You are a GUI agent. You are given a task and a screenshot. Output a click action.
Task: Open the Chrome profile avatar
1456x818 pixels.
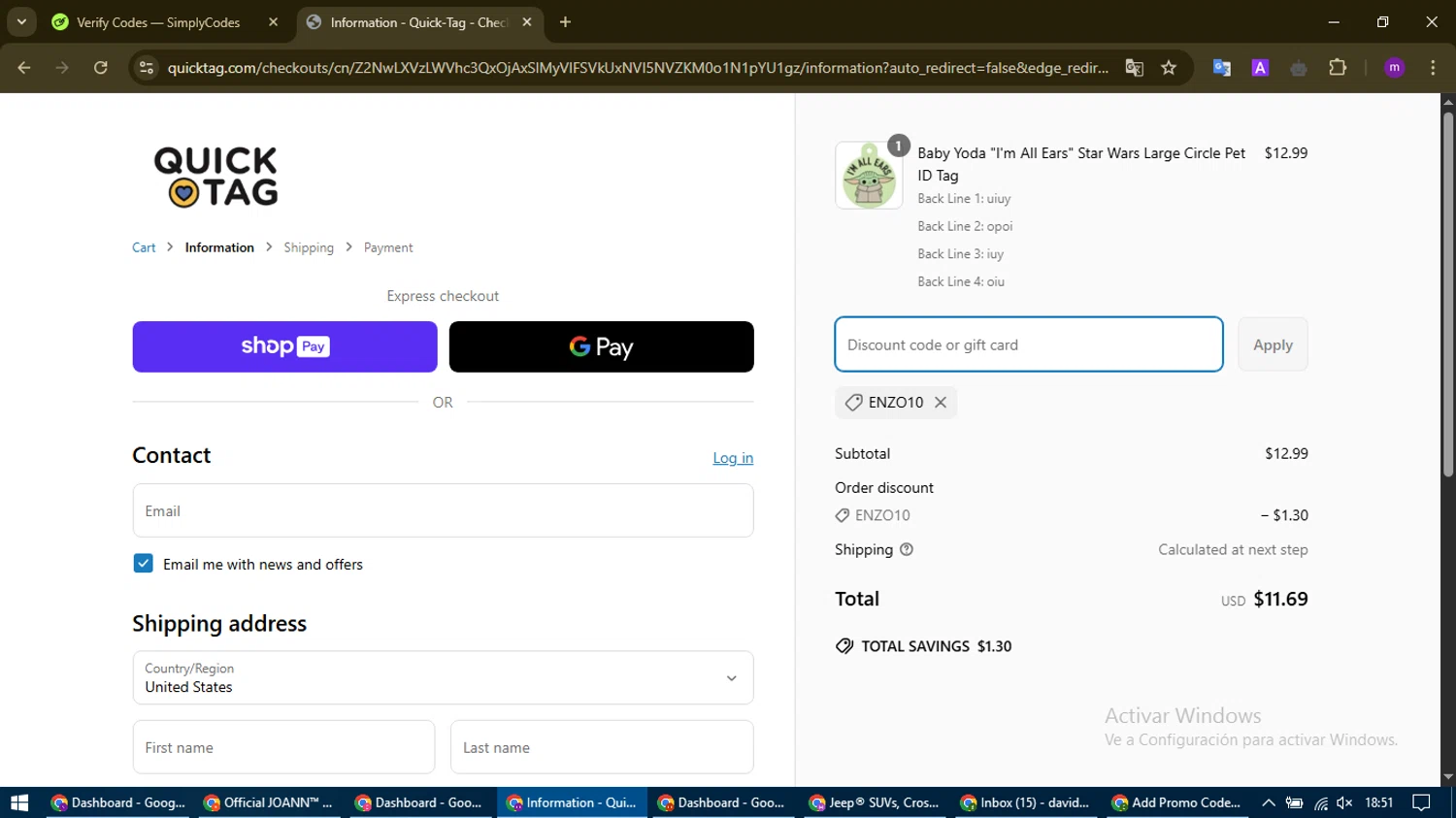[1395, 68]
